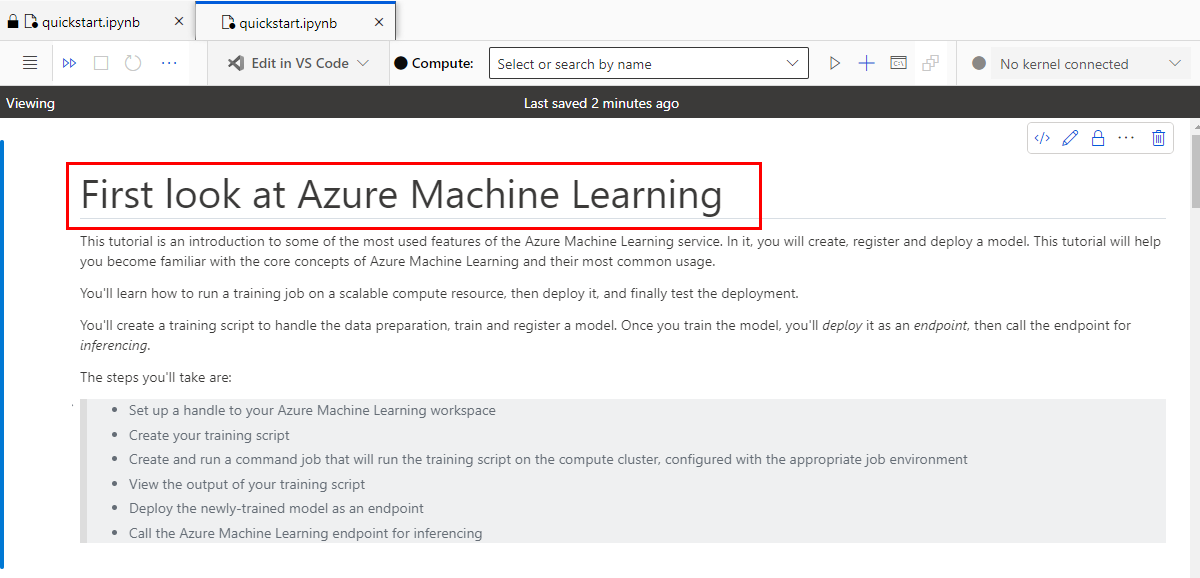
Task: Select the First look at Azure Machine Learning heading
Action: pyautogui.click(x=401, y=195)
